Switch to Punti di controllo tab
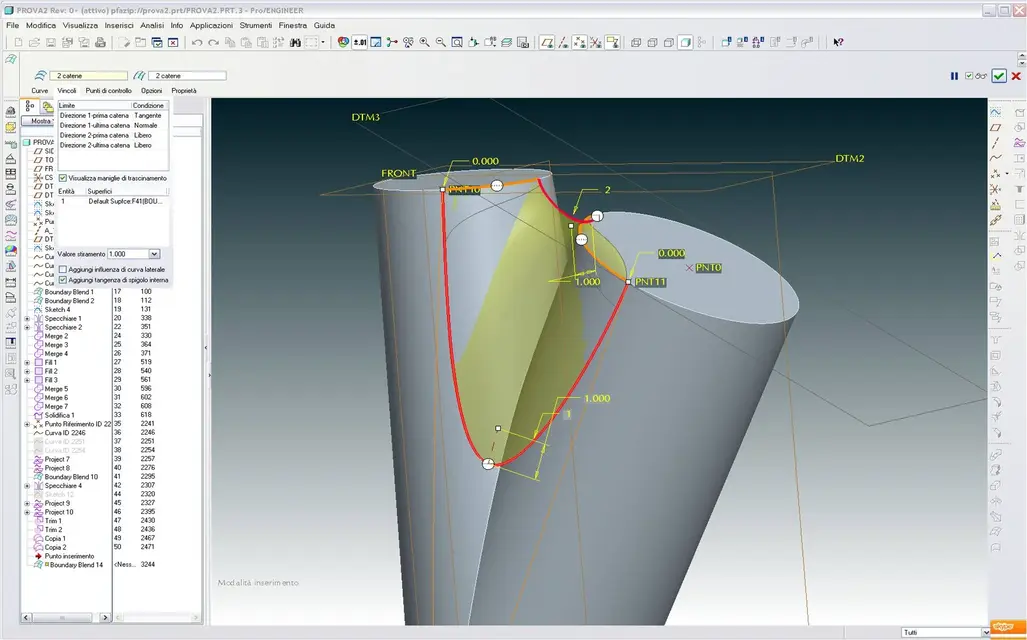The width and height of the screenshot is (1027, 640). (x=109, y=90)
